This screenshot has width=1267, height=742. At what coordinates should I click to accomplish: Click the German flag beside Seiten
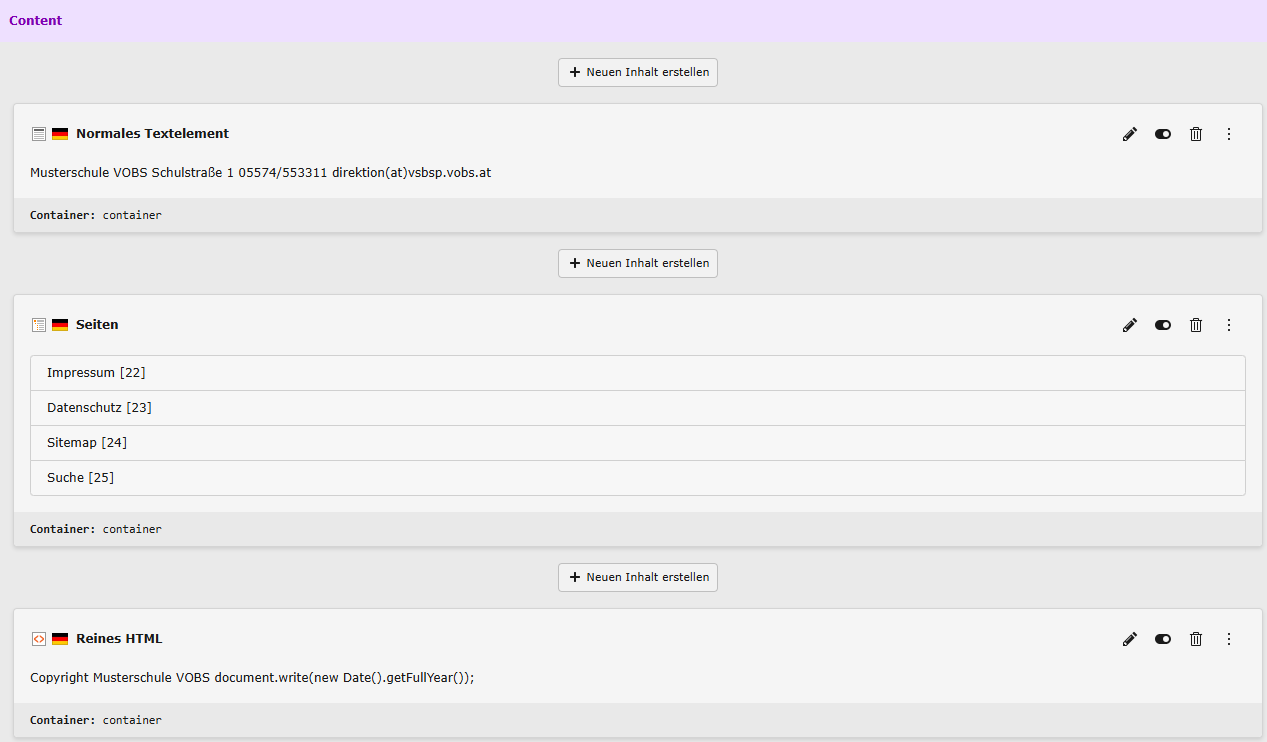coord(60,325)
